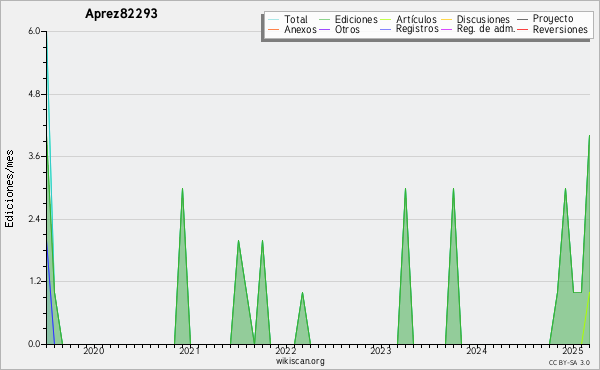Click the Reg. de adm. legend label
This screenshot has width=600, height=370.
[x=486, y=29]
